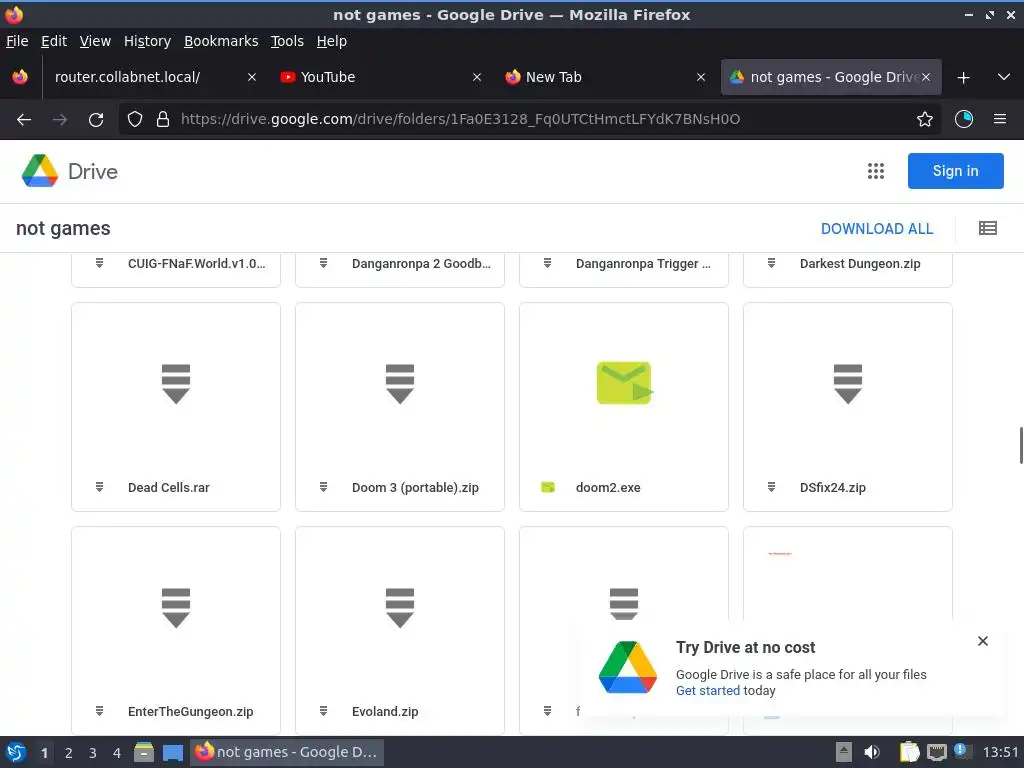Open the Firefox account circle icon
This screenshot has height=768, width=1024.
(x=964, y=120)
